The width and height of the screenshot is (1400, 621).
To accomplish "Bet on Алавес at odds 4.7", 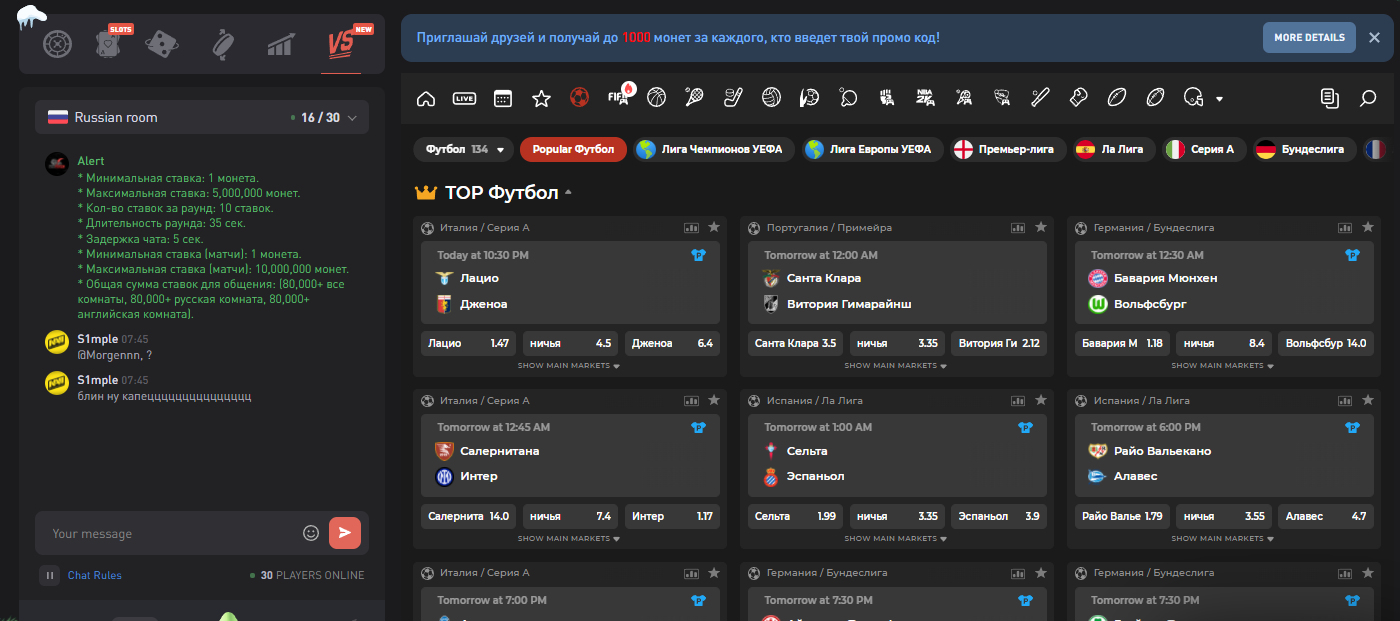I will [1325, 516].
